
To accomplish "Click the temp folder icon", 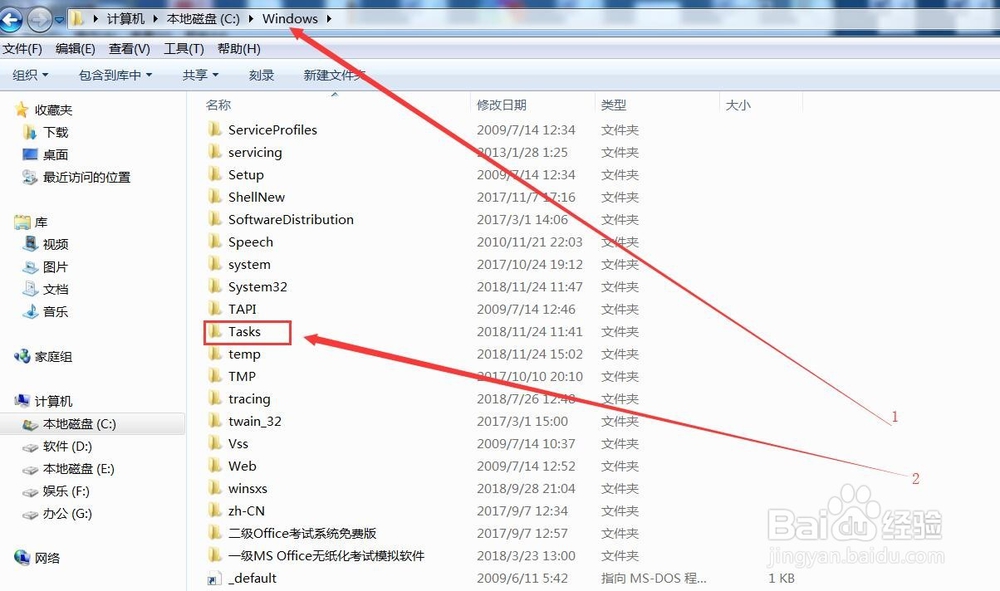I will [214, 354].
